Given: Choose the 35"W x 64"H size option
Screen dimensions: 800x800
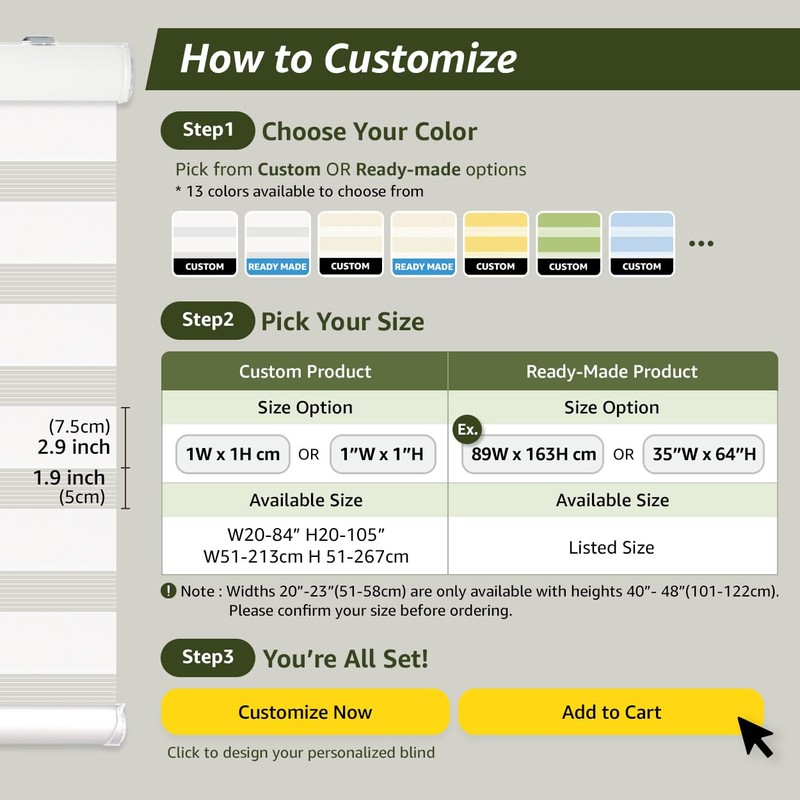Looking at the screenshot, I should tap(703, 454).
